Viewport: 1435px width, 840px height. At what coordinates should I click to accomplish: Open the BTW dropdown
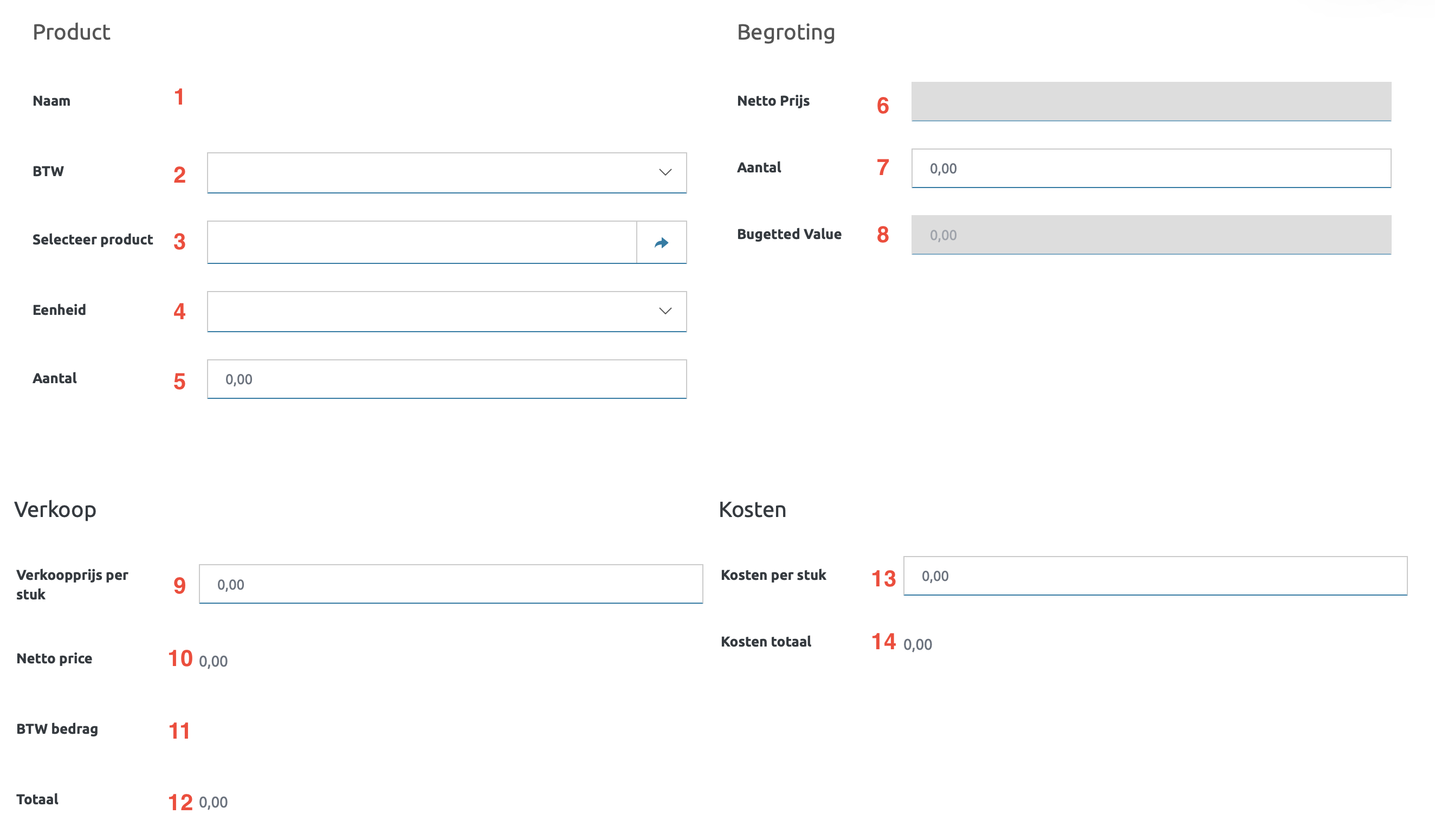[447, 172]
